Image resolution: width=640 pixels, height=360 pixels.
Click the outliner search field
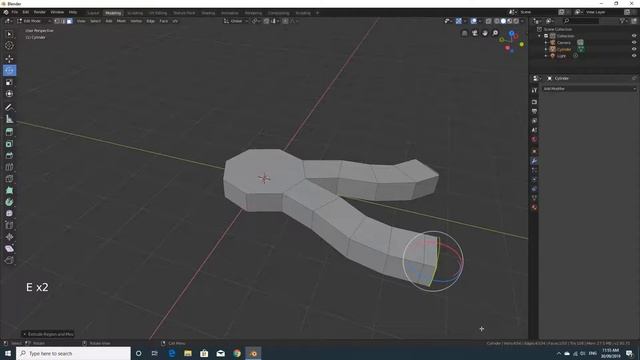(x=582, y=21)
